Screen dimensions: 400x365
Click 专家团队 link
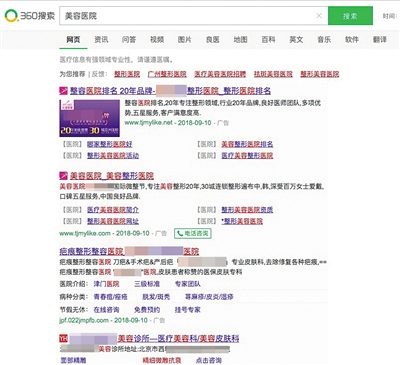pyautogui.click(x=188, y=284)
